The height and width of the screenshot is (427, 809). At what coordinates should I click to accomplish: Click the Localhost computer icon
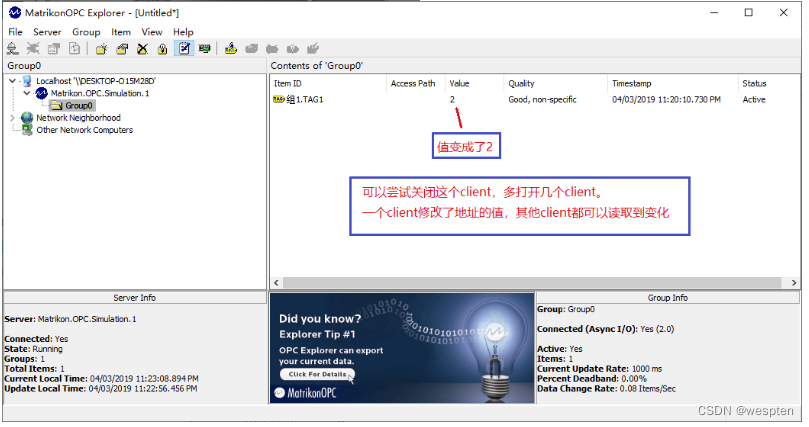click(x=27, y=81)
